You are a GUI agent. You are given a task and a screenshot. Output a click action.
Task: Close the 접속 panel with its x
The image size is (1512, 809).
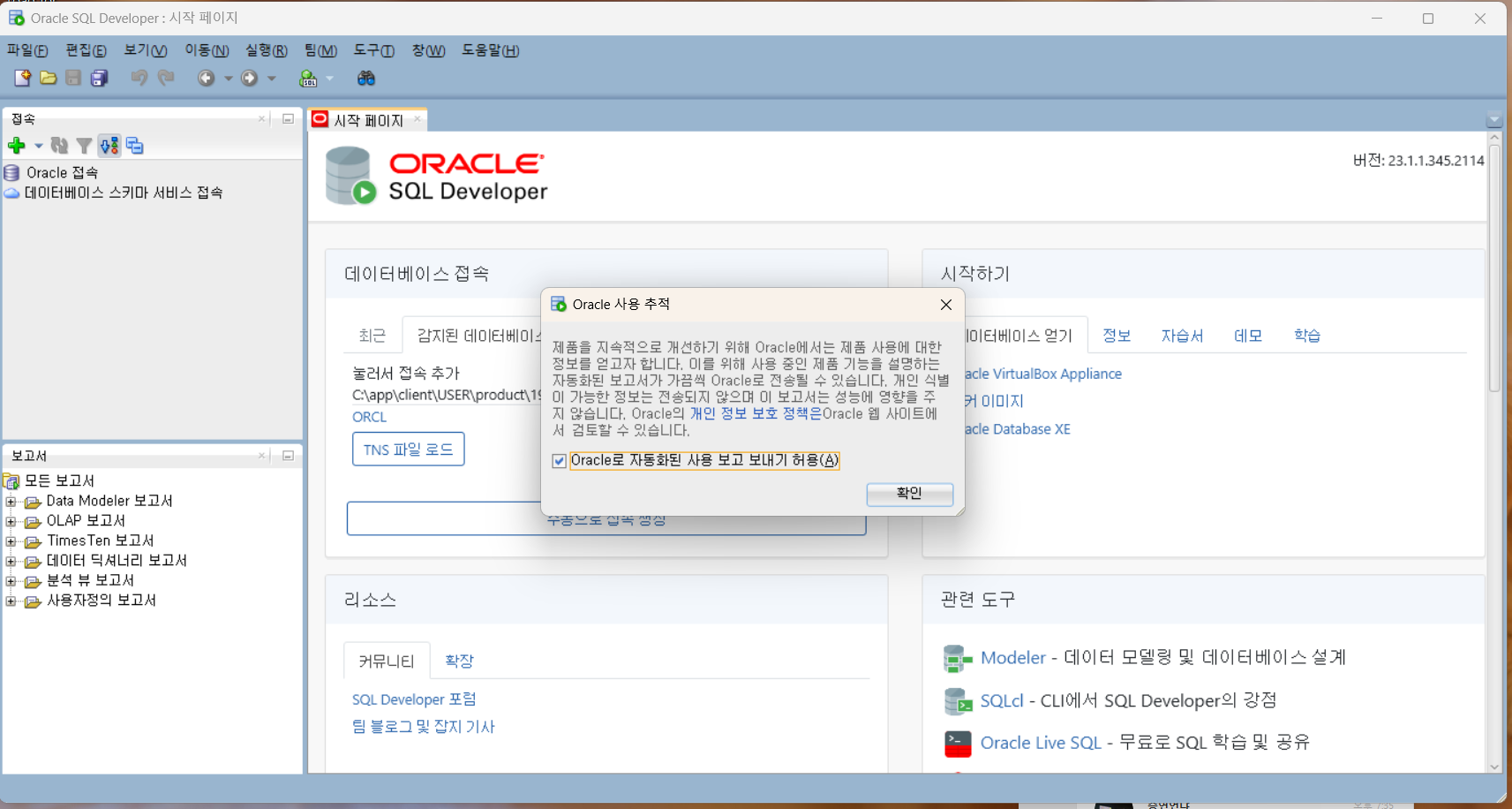point(261,118)
